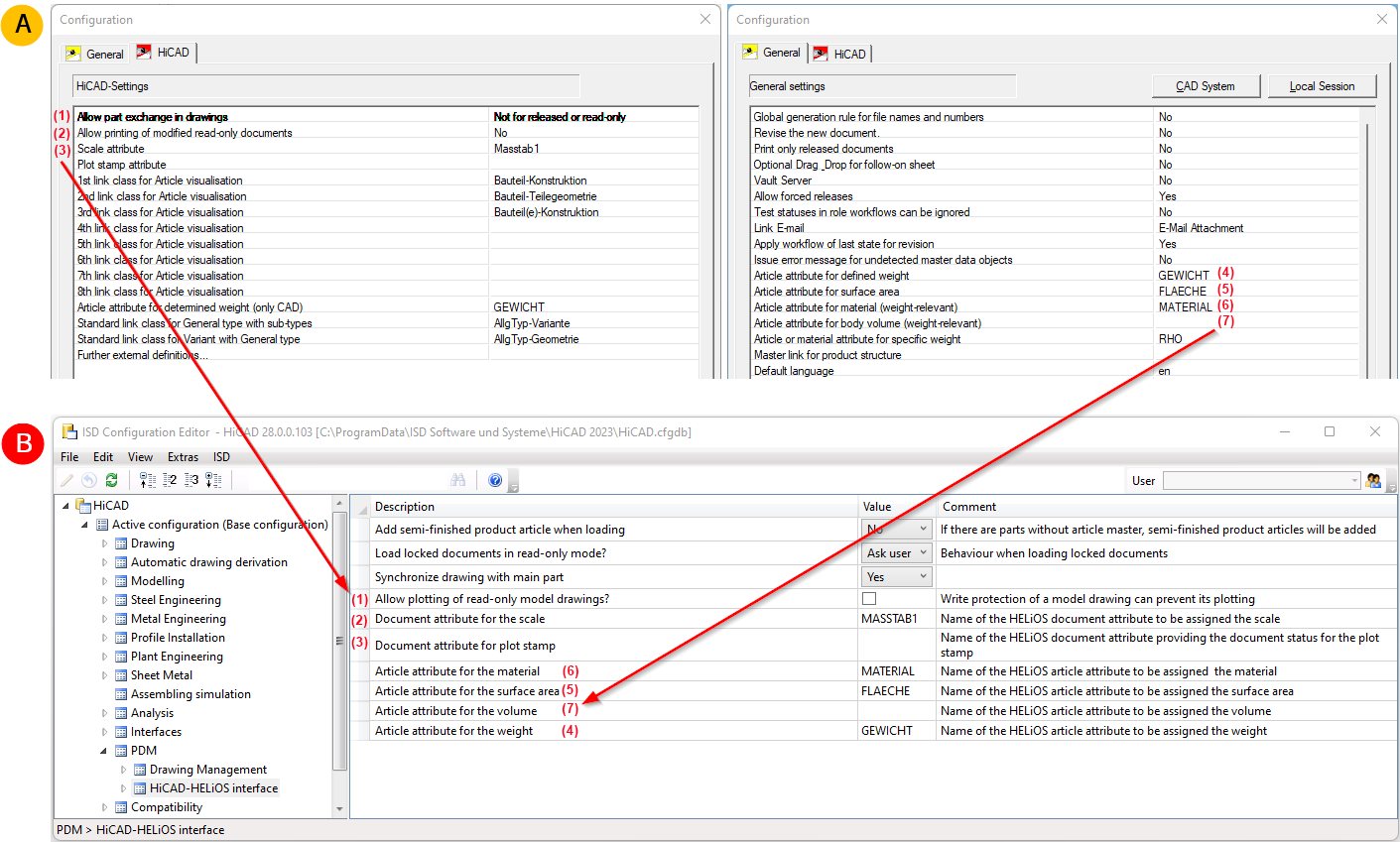Click the HiCAD-HELiOS interface node icon
Image resolution: width=1400 pixels, height=842 pixels.
point(140,788)
